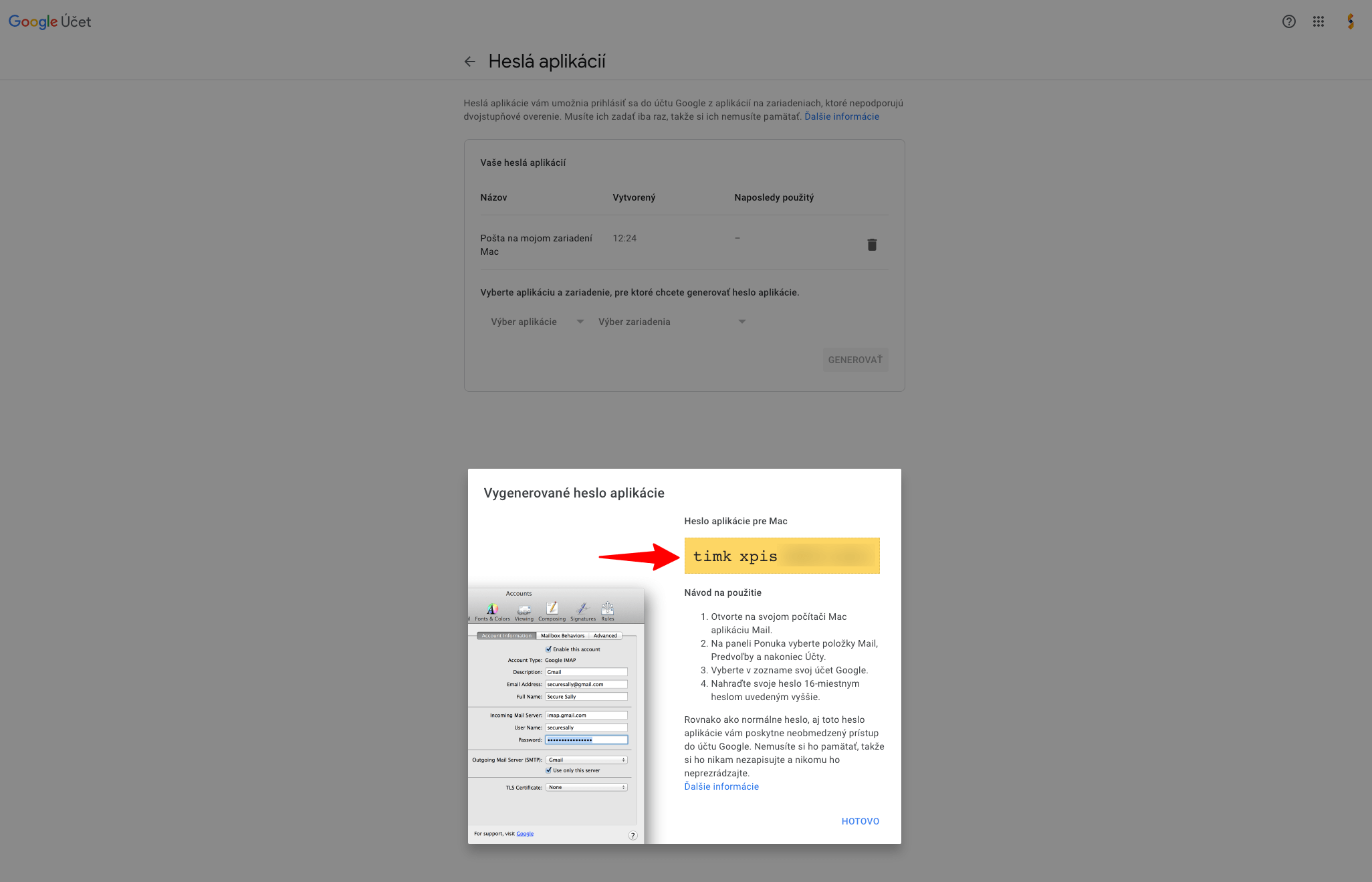Click the Návod na použitie heading
The image size is (1372, 882).
pyautogui.click(x=723, y=592)
